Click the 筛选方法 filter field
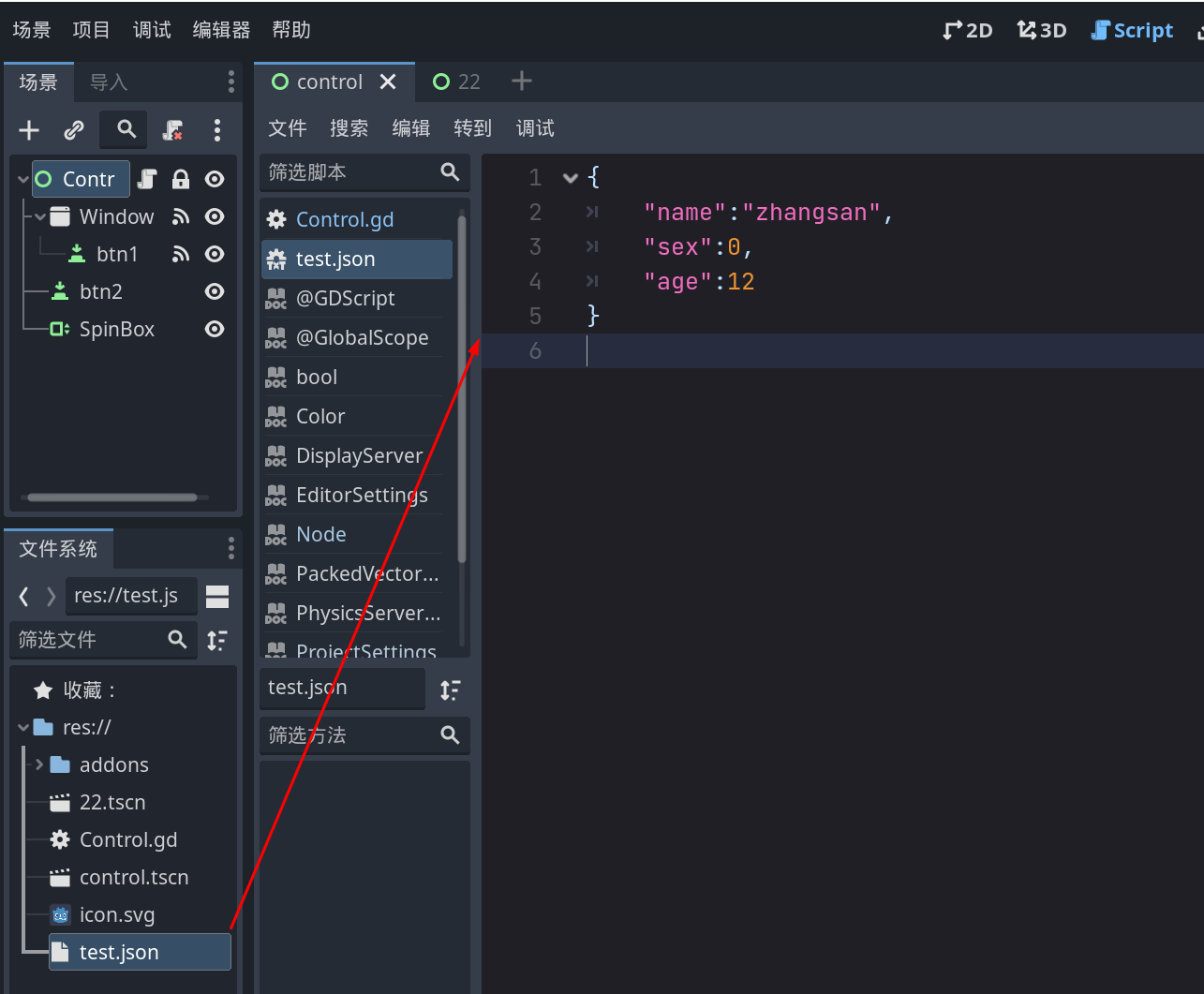Viewport: 1204px width, 994px height. click(x=364, y=735)
